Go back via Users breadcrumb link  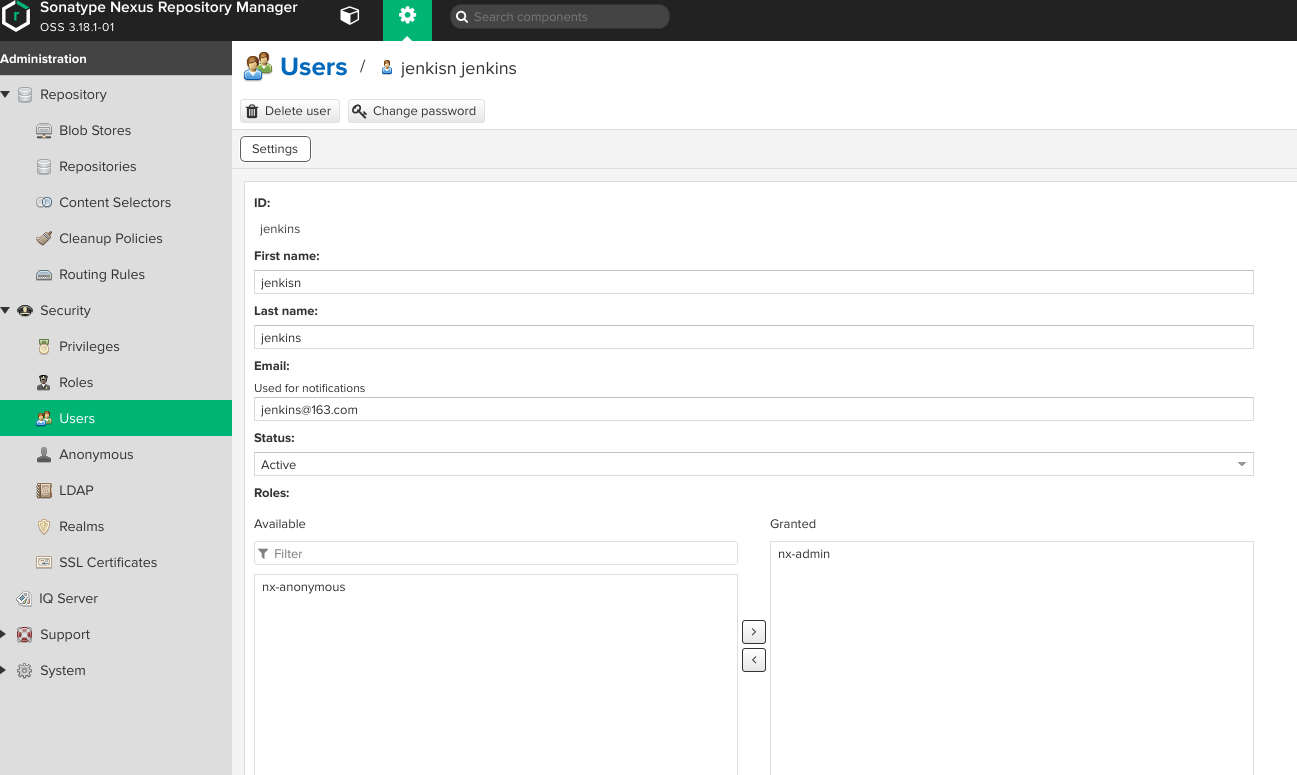(x=314, y=67)
